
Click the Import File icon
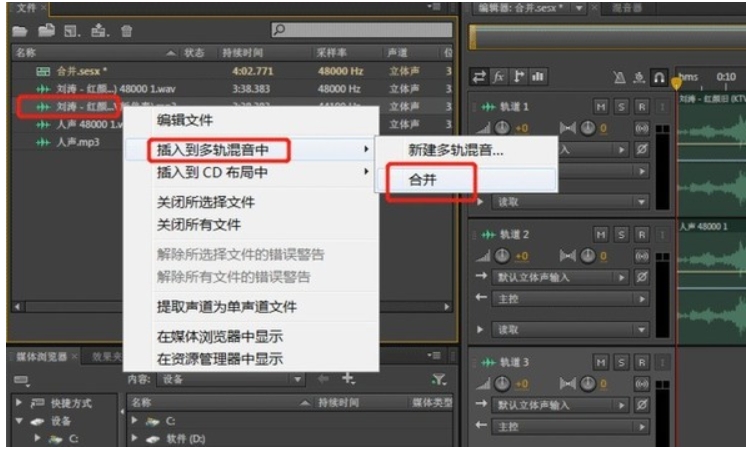pos(46,31)
